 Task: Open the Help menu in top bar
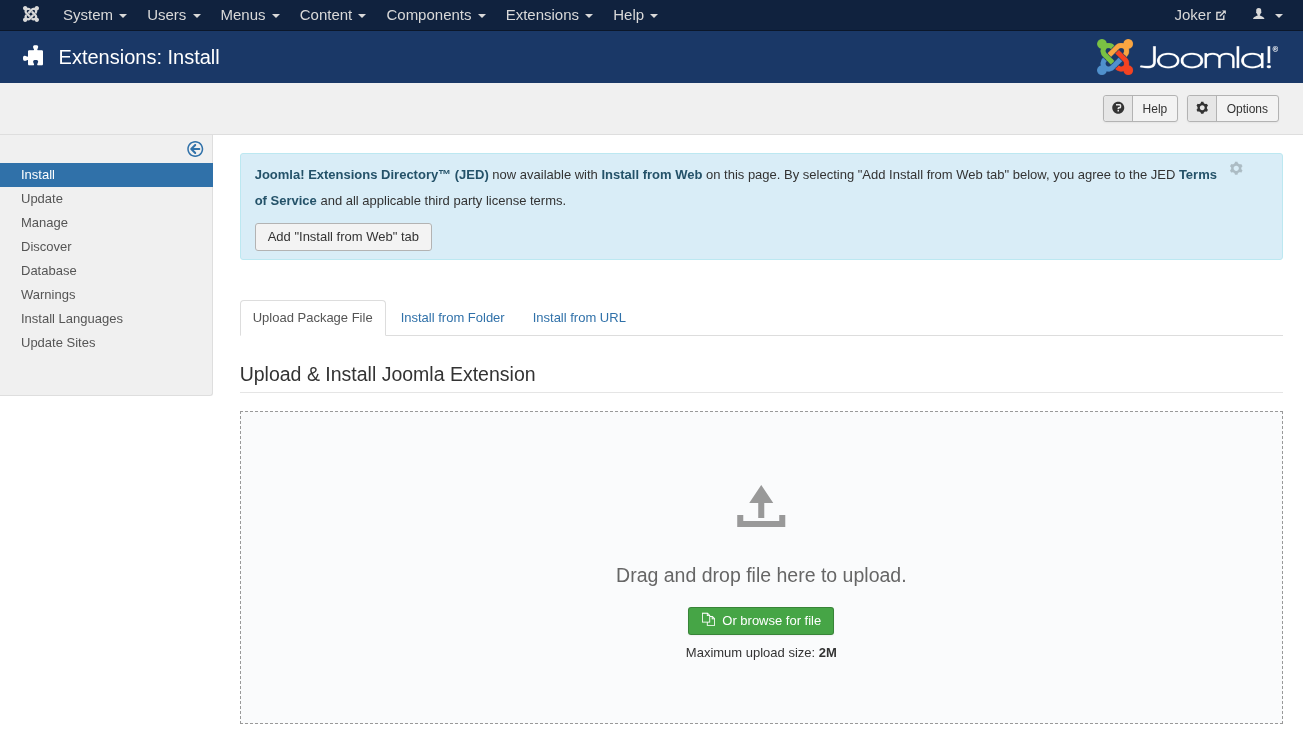point(635,15)
